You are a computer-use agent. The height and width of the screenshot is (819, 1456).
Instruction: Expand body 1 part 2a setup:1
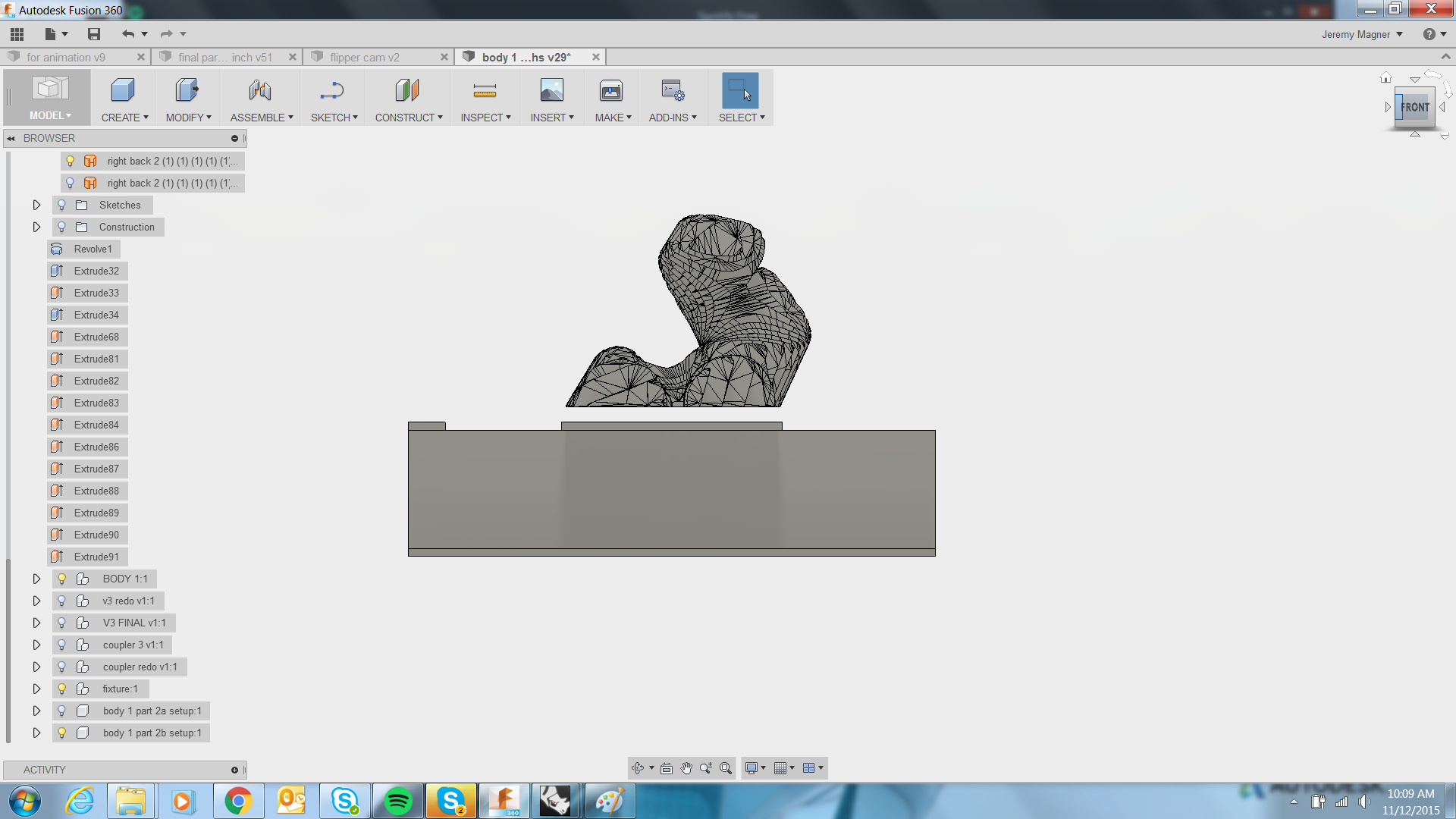point(36,711)
